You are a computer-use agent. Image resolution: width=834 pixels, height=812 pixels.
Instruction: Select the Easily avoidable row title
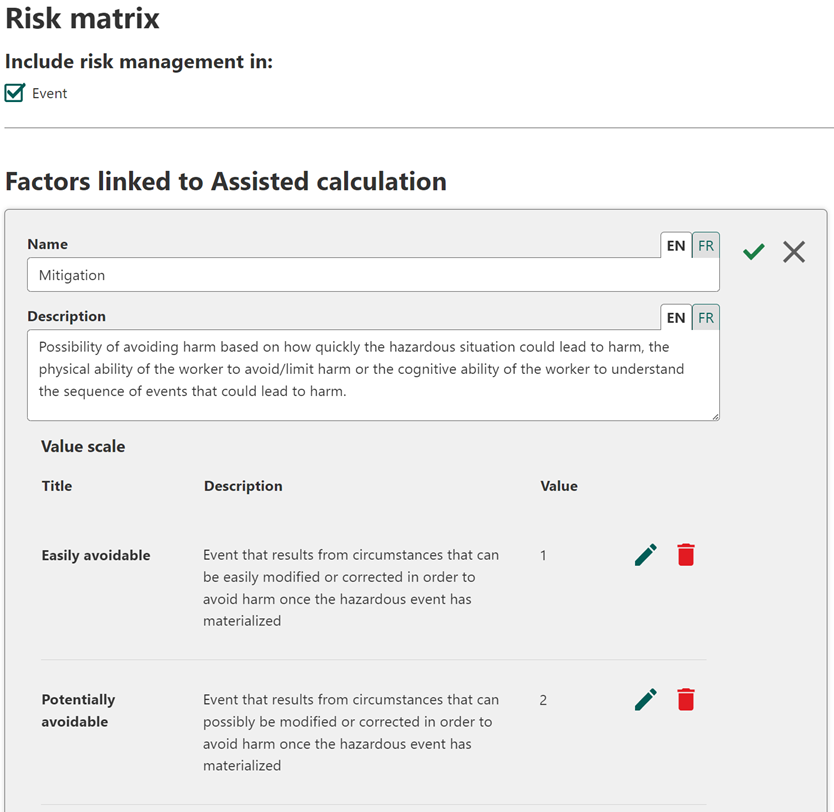coord(96,555)
